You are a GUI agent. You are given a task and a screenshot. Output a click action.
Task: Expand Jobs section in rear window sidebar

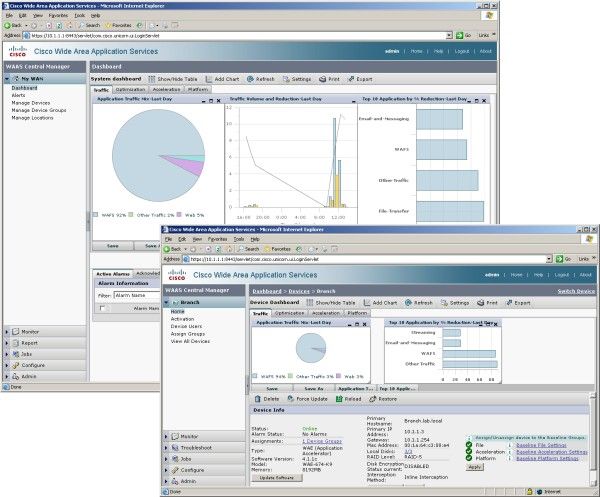[45, 354]
